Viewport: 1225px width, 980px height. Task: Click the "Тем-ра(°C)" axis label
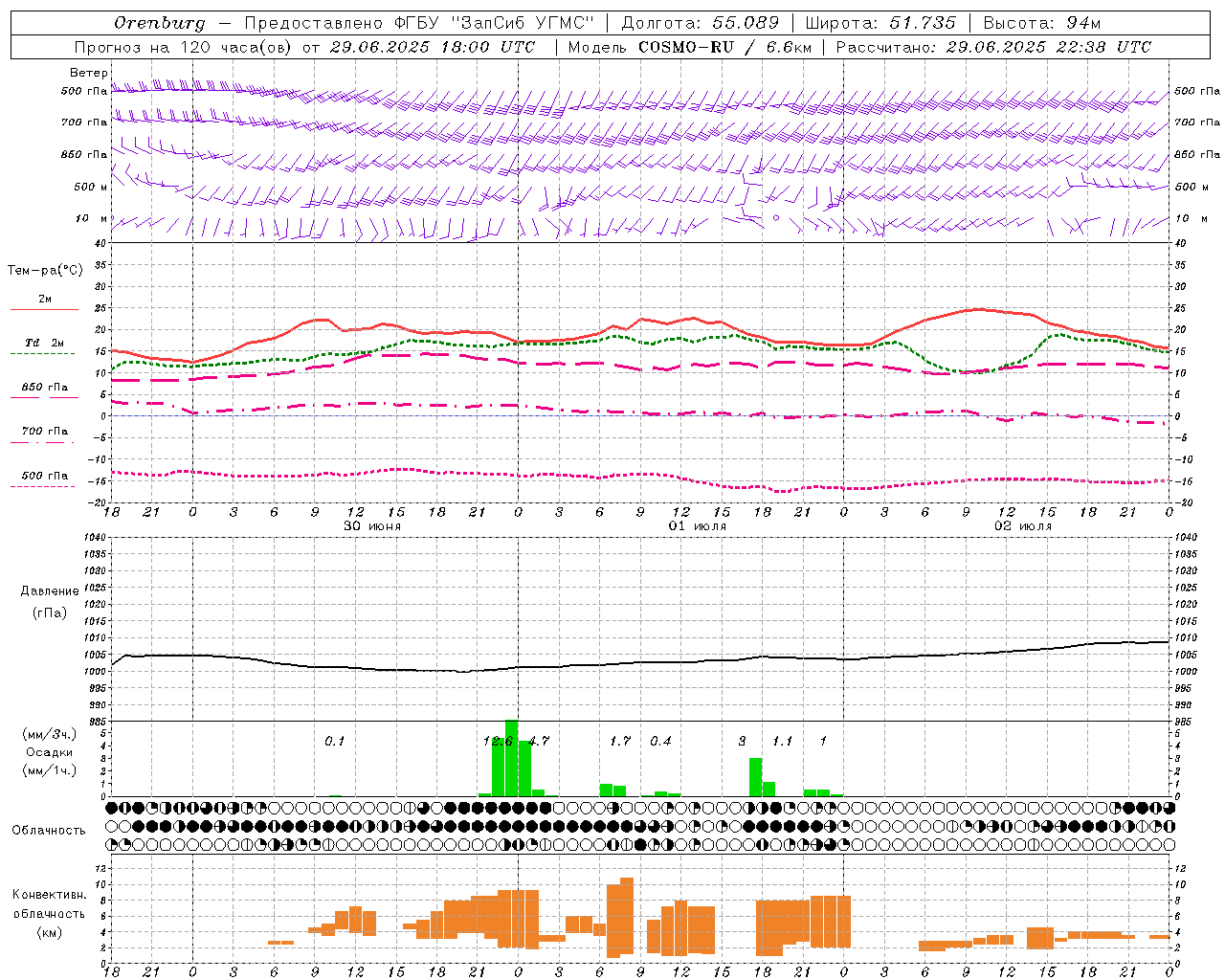click(45, 271)
